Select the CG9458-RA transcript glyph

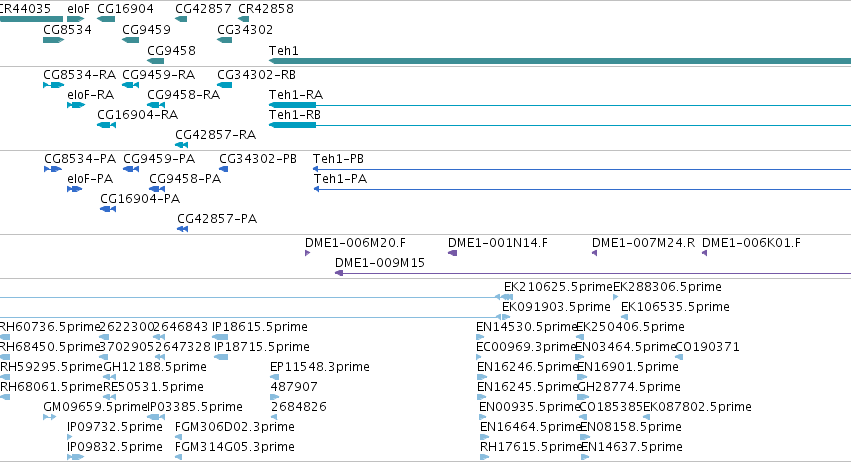pyautogui.click(x=156, y=105)
